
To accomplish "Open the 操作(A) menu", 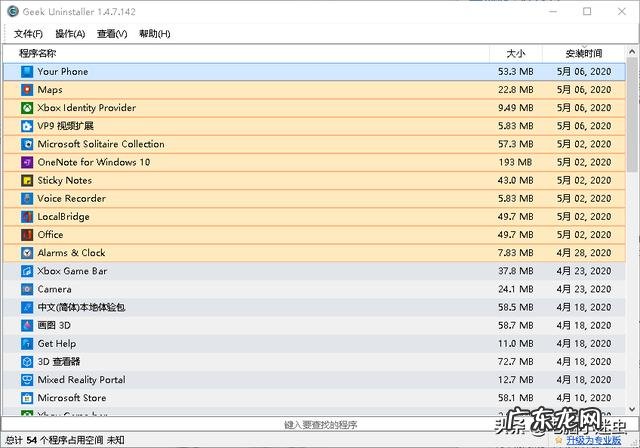I will [x=70, y=34].
